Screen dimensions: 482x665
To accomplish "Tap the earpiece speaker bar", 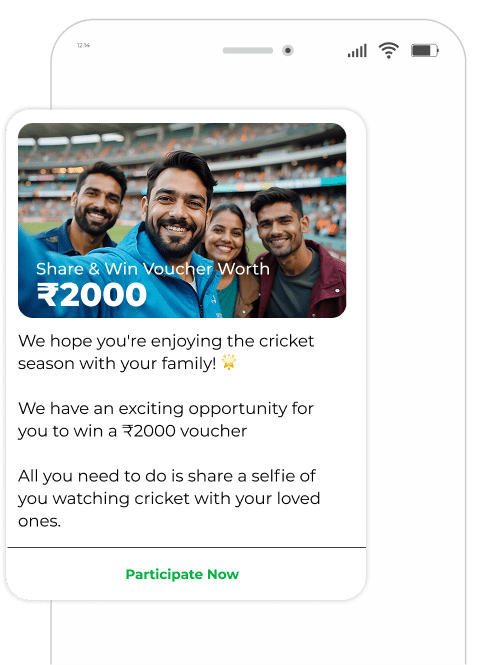I will tap(248, 50).
